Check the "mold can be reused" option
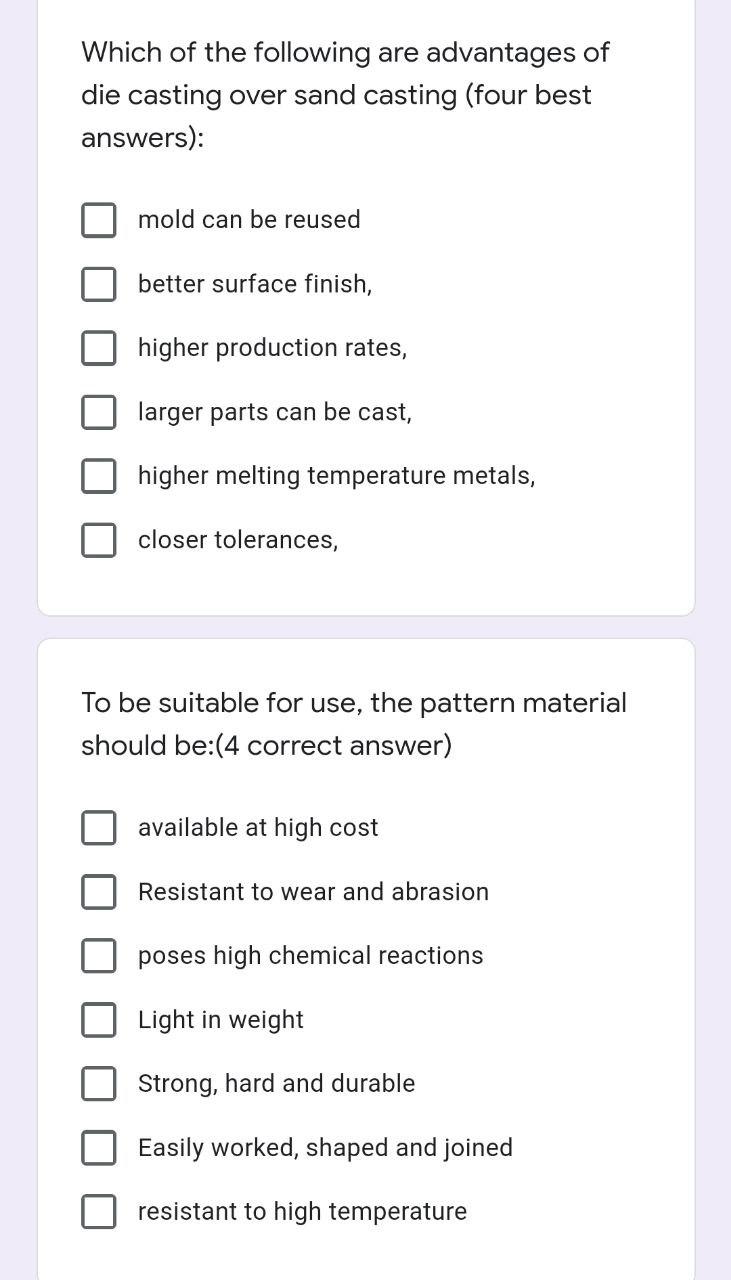Viewport: 731px width, 1280px height. coord(98,219)
